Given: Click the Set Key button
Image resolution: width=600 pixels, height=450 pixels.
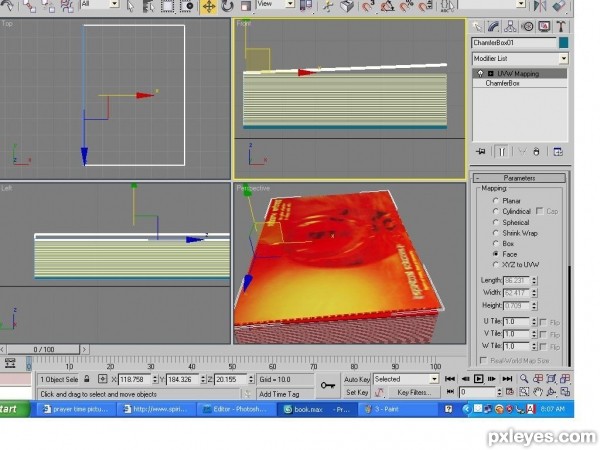Looking at the screenshot, I should pyautogui.click(x=357, y=392).
